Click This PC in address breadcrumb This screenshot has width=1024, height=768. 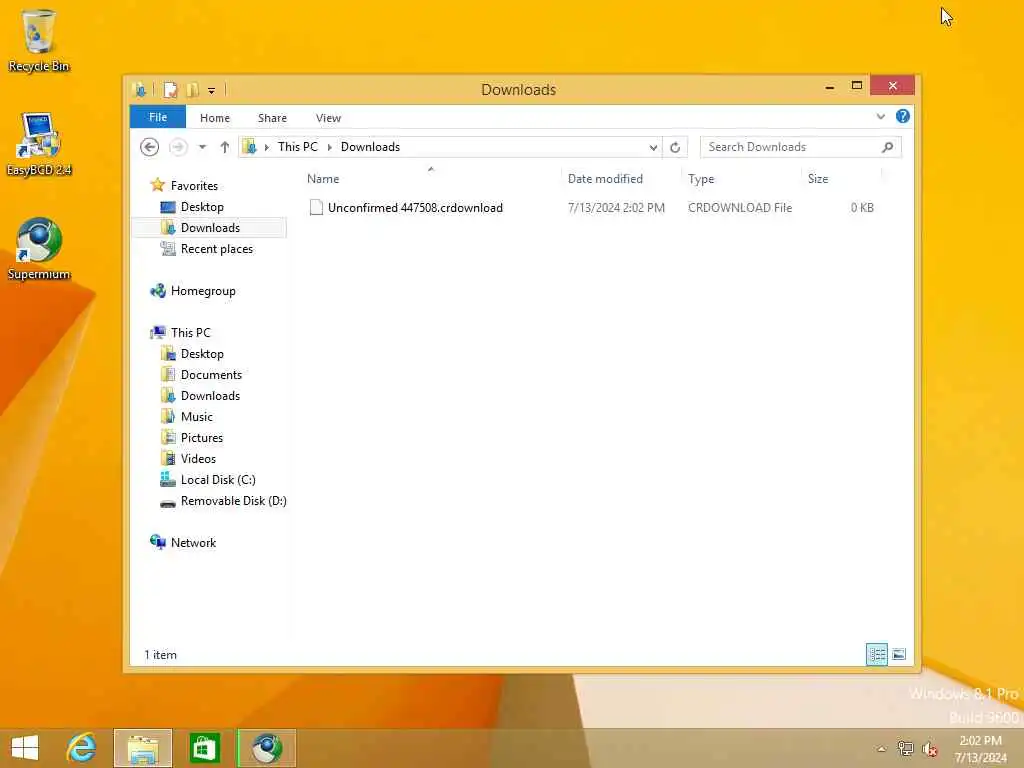(298, 147)
